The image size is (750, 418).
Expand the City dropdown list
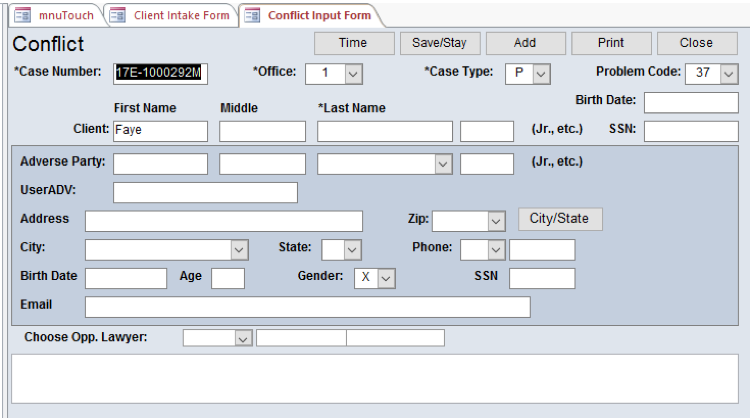[x=239, y=250]
